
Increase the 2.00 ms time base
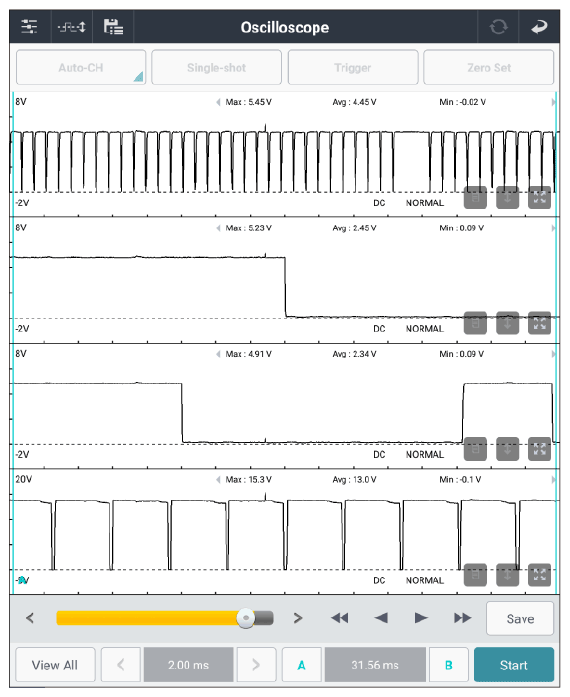(256, 665)
